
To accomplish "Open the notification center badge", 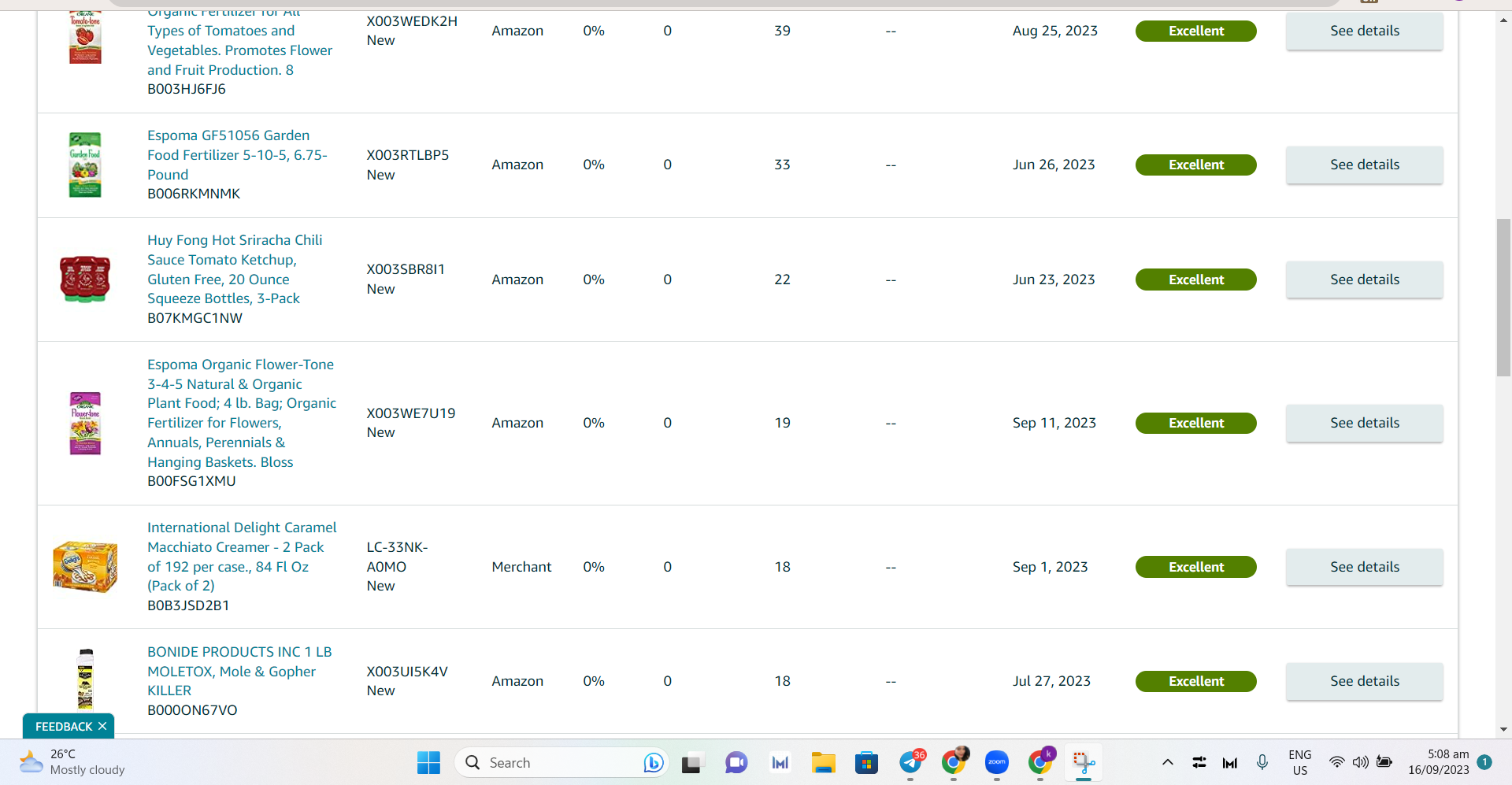I will pyautogui.click(x=1484, y=762).
